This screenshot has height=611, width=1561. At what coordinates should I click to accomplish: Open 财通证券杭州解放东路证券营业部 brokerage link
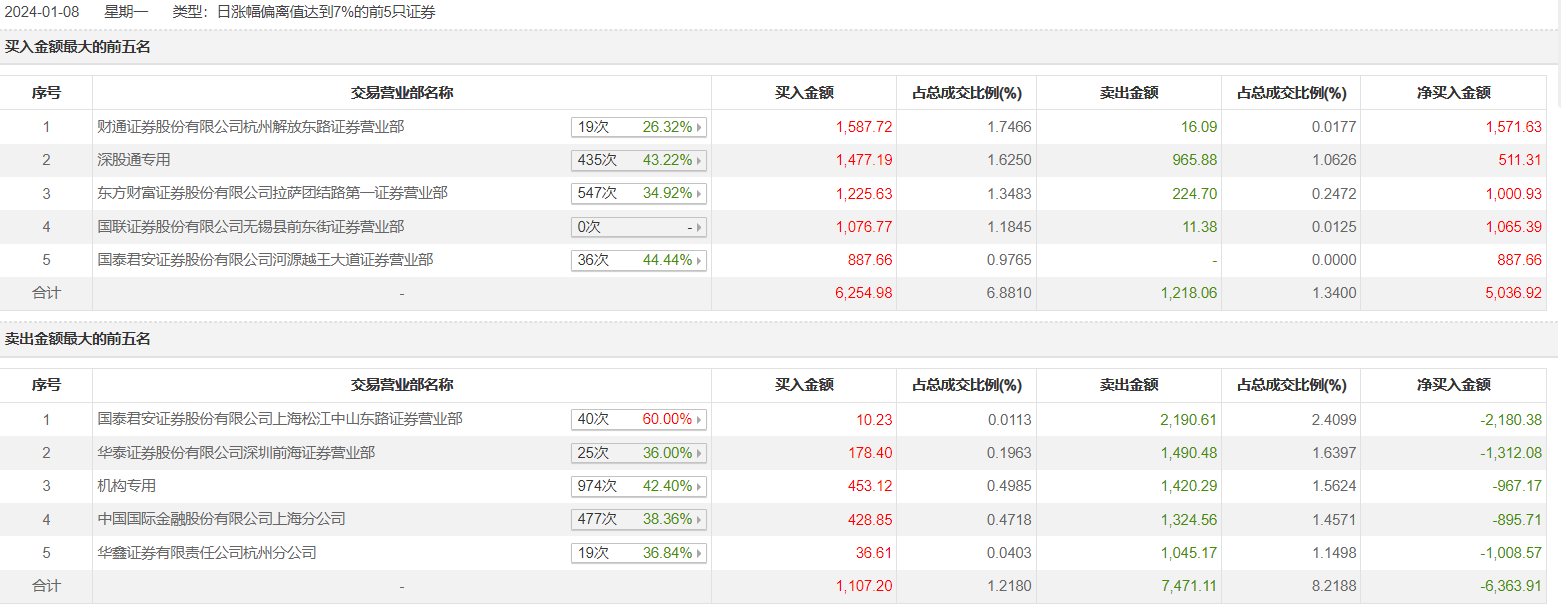click(250, 127)
